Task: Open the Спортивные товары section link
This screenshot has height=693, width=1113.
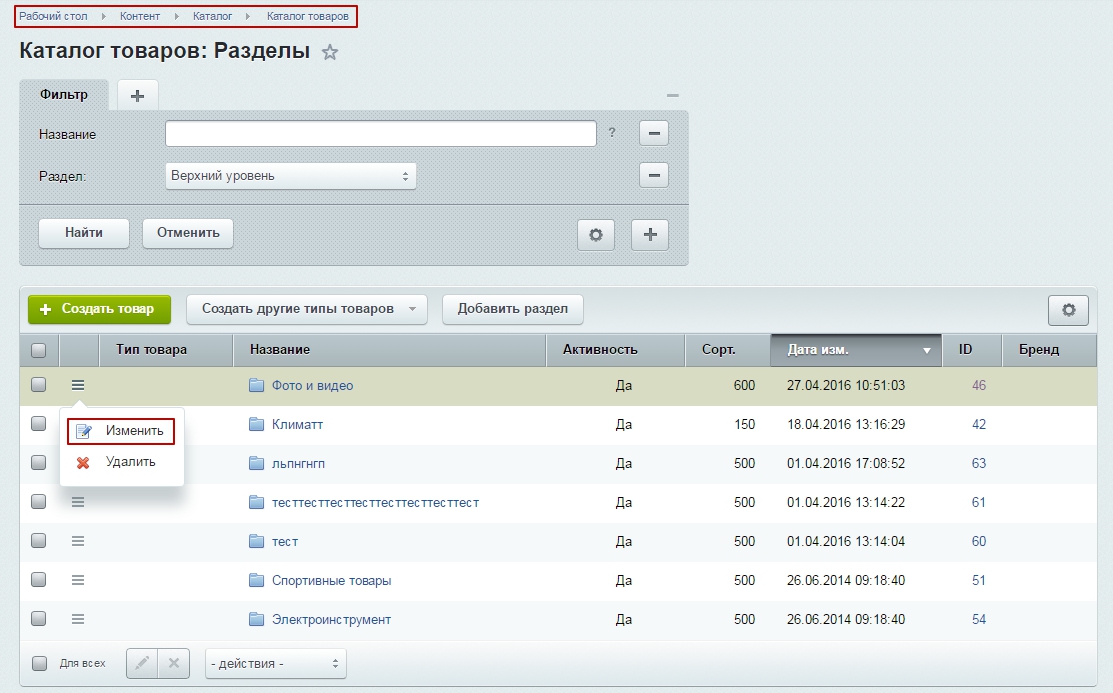Action: click(x=331, y=580)
